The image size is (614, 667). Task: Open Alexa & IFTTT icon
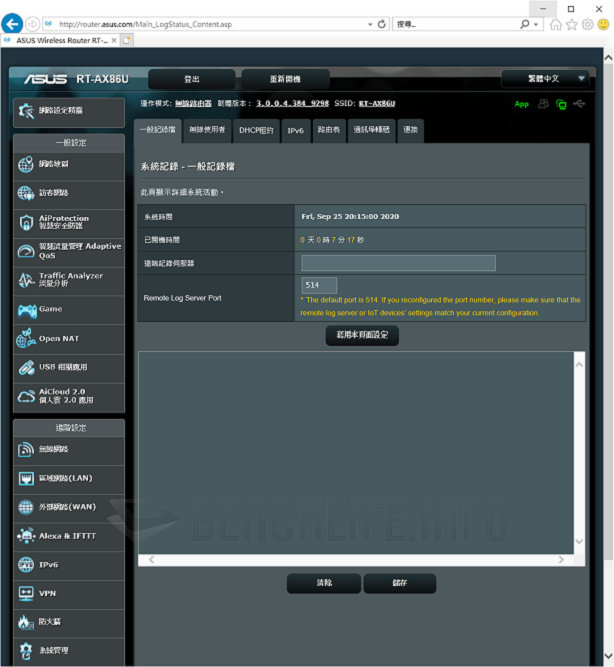coord(26,536)
